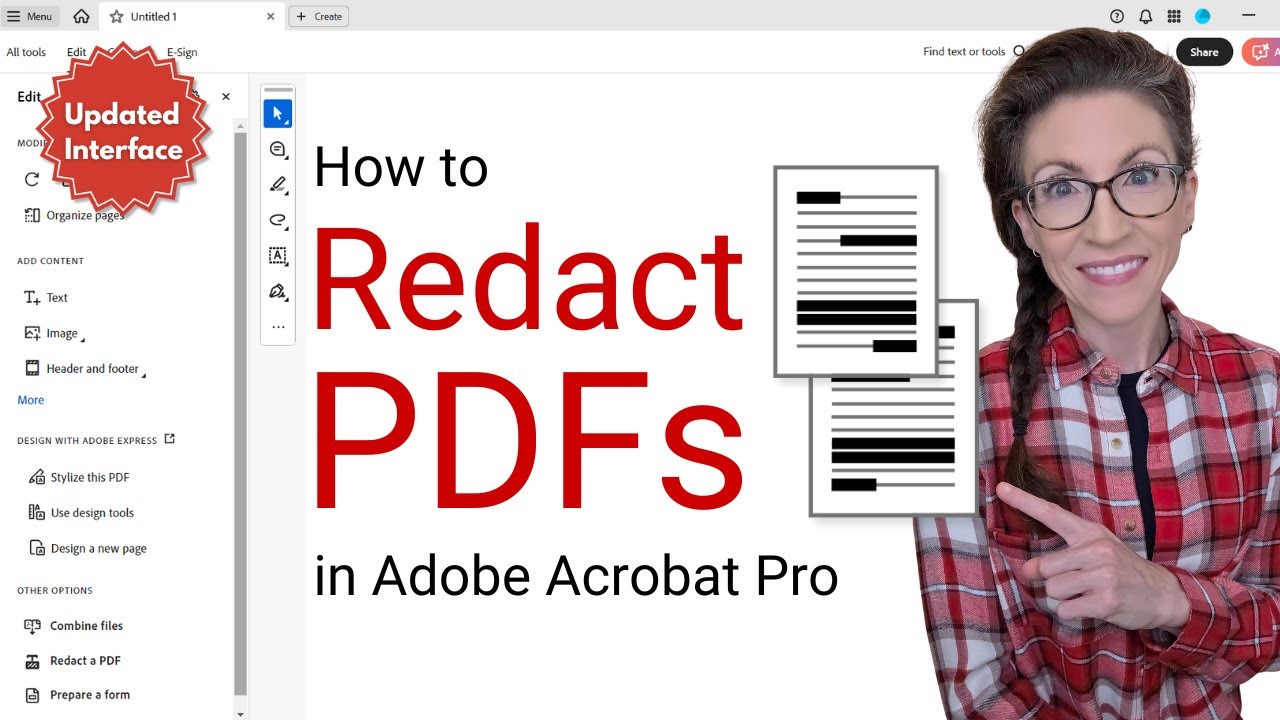Choose Design a new page
This screenshot has width=1280, height=720.
point(88,549)
